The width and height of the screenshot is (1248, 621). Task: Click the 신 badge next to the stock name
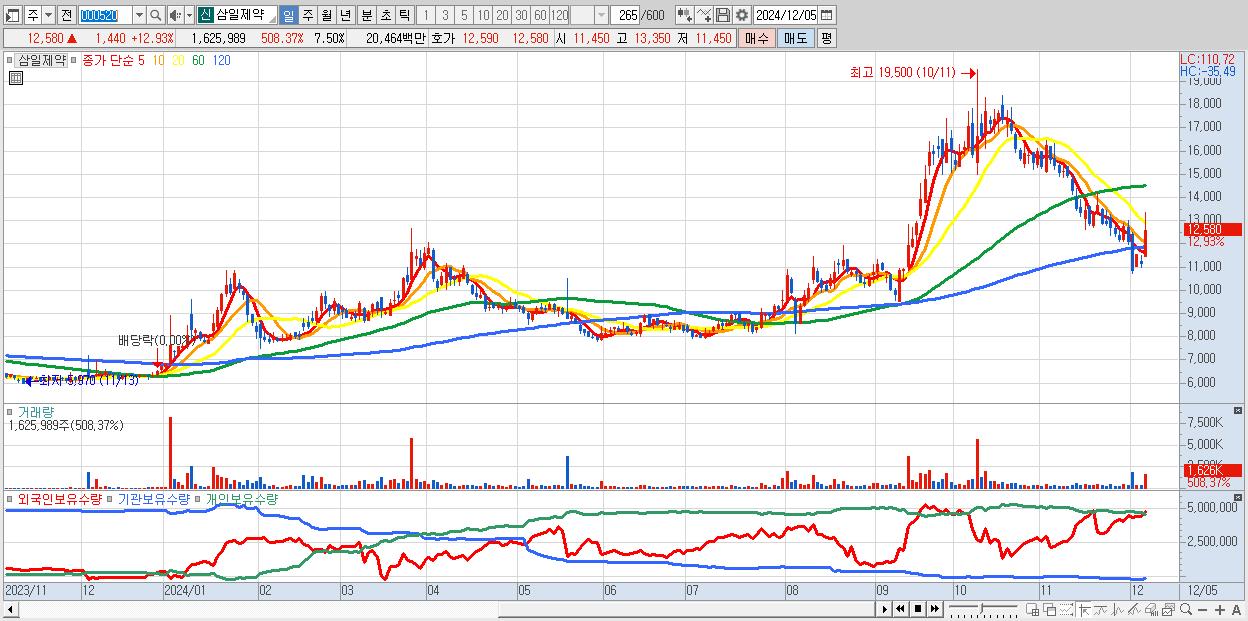click(x=205, y=15)
